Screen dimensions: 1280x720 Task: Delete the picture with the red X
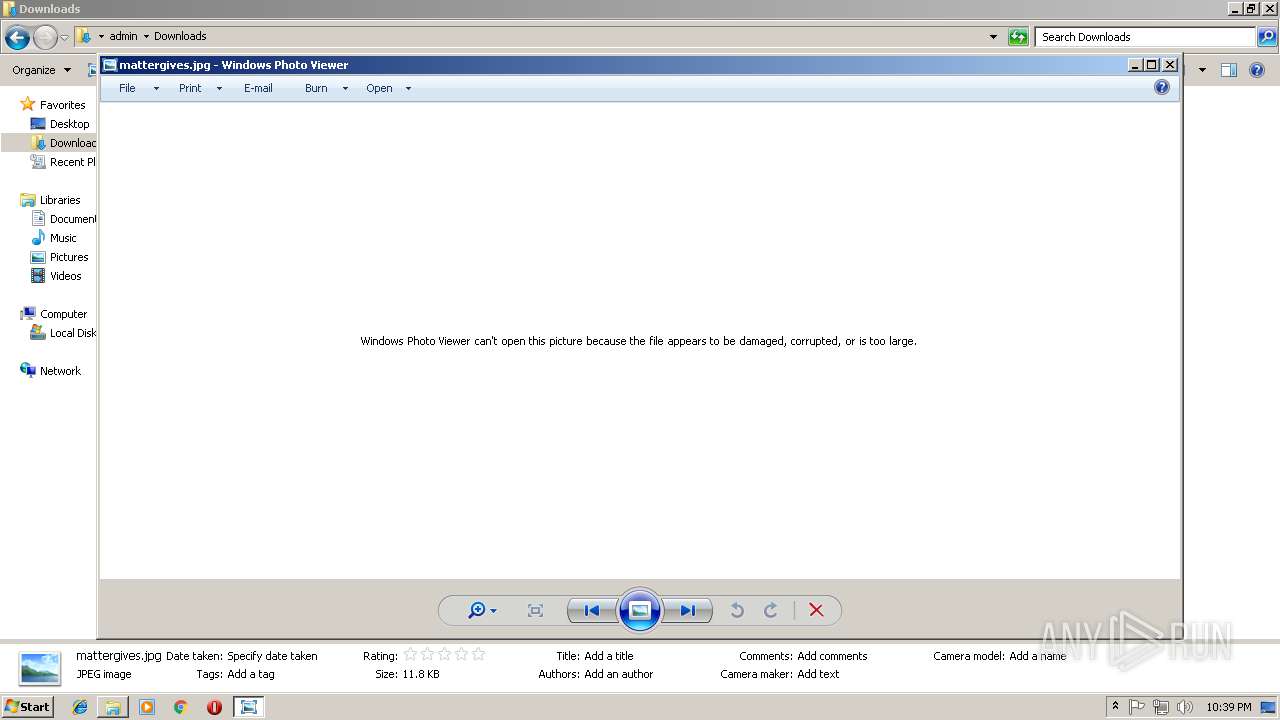point(816,610)
